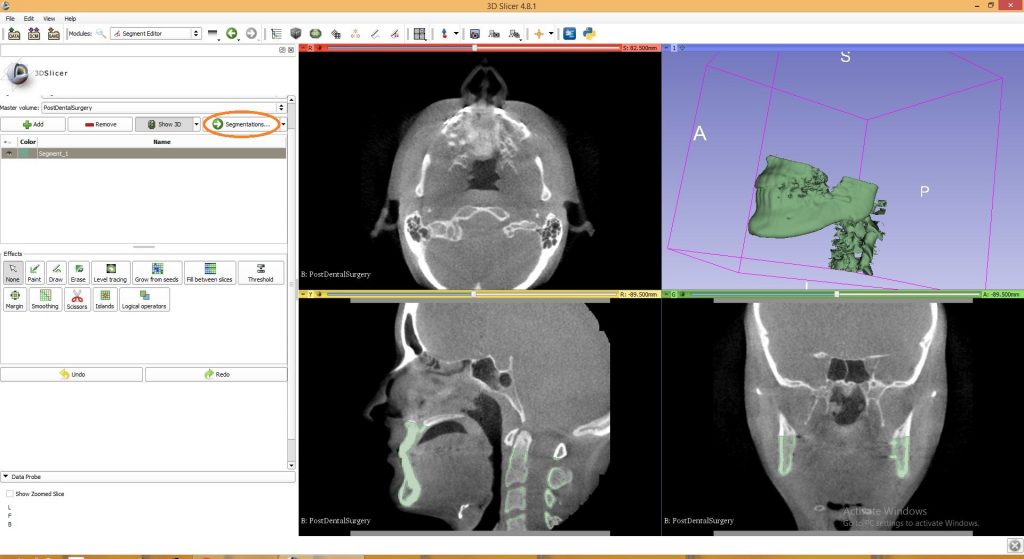The image size is (1024, 559).
Task: Click the Save scene toolbar icon
Action: point(54,33)
